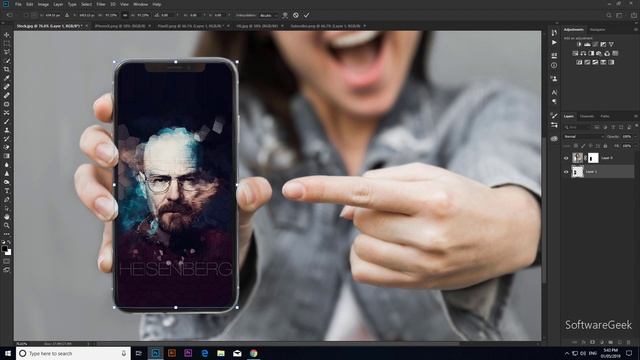Click in the Type here to search box

pos(73,353)
